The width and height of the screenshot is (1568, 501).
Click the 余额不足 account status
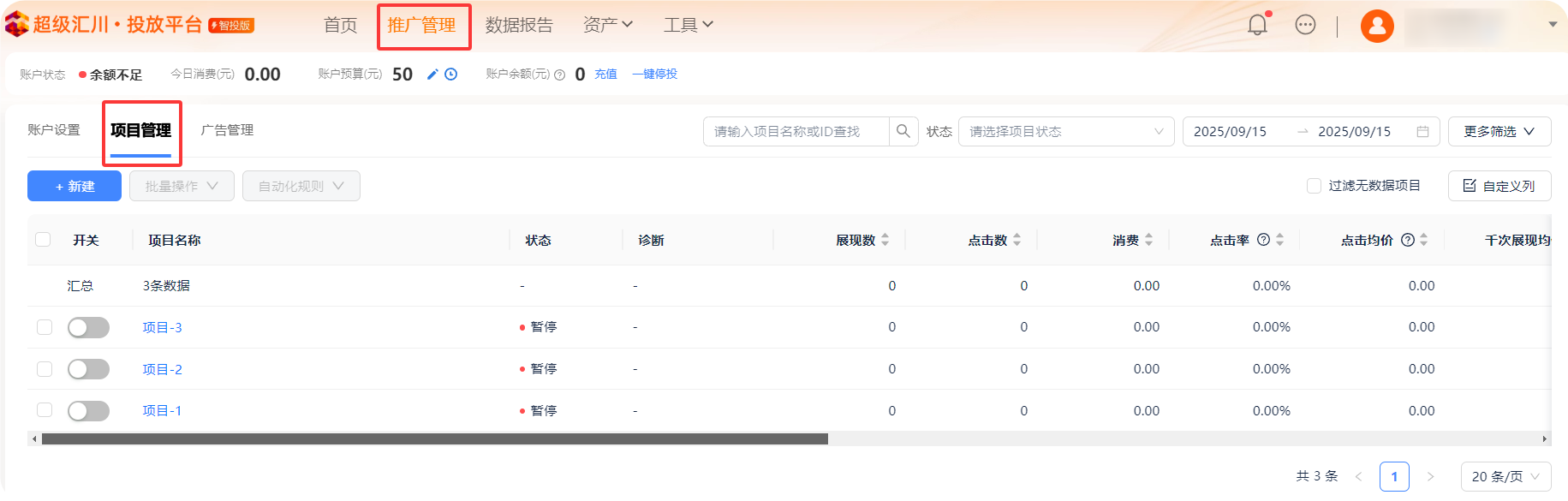pyautogui.click(x=110, y=75)
